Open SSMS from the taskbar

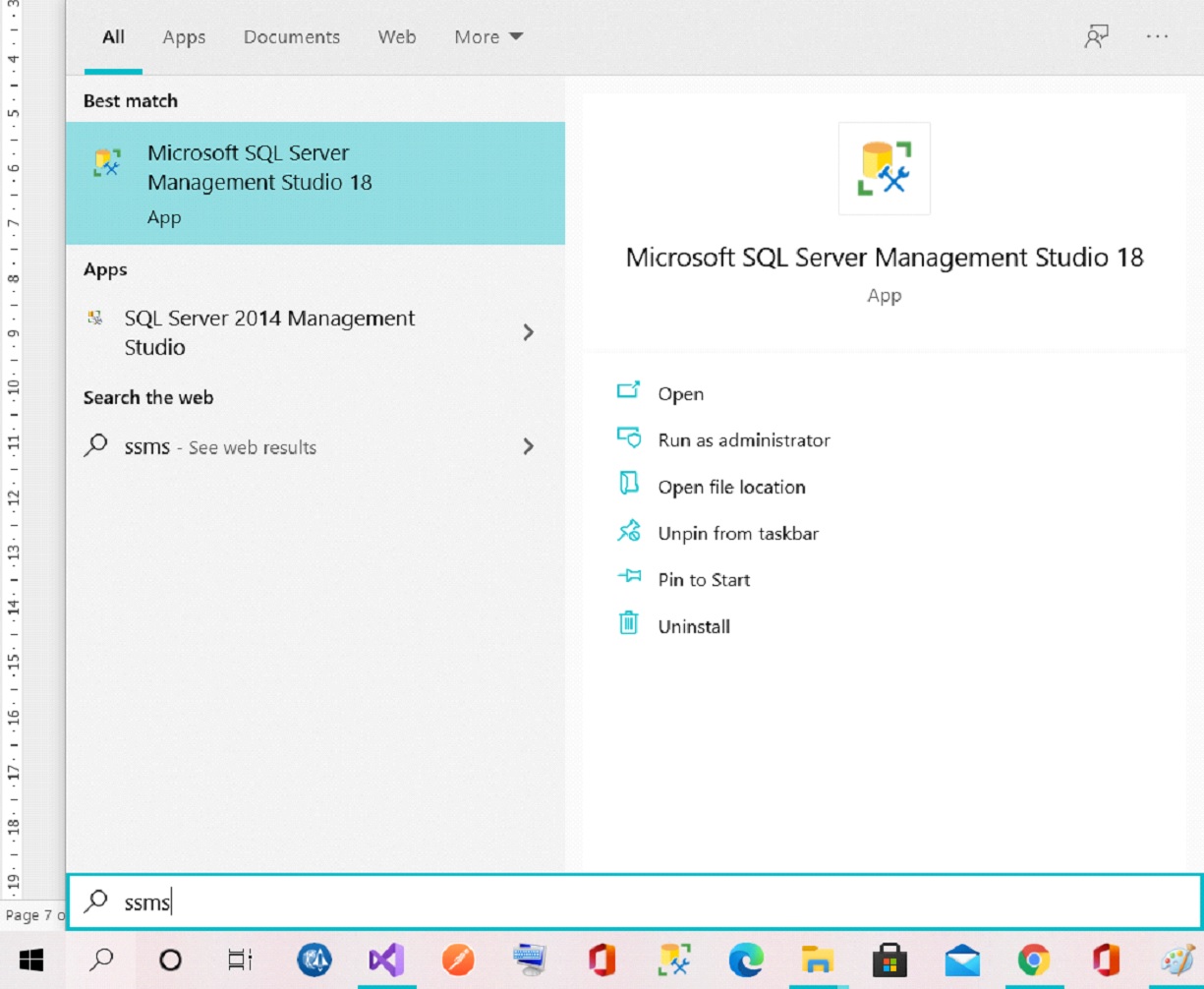pyautogui.click(x=674, y=960)
